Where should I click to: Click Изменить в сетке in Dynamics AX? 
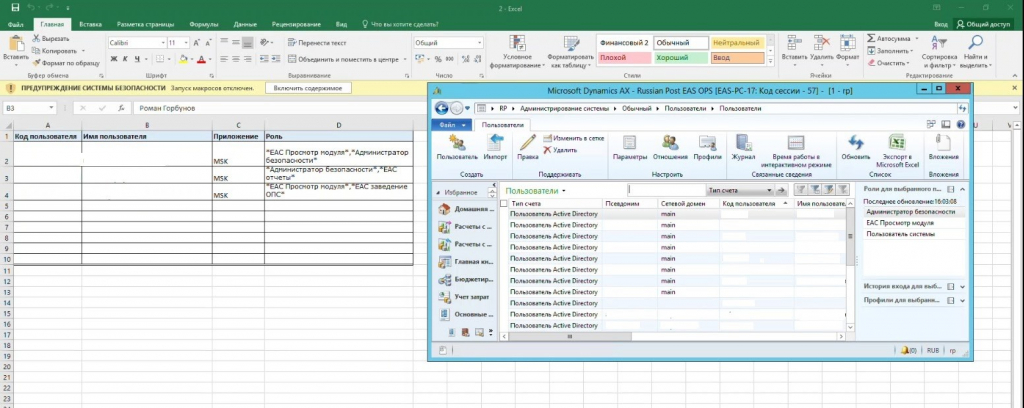[x=573, y=138]
